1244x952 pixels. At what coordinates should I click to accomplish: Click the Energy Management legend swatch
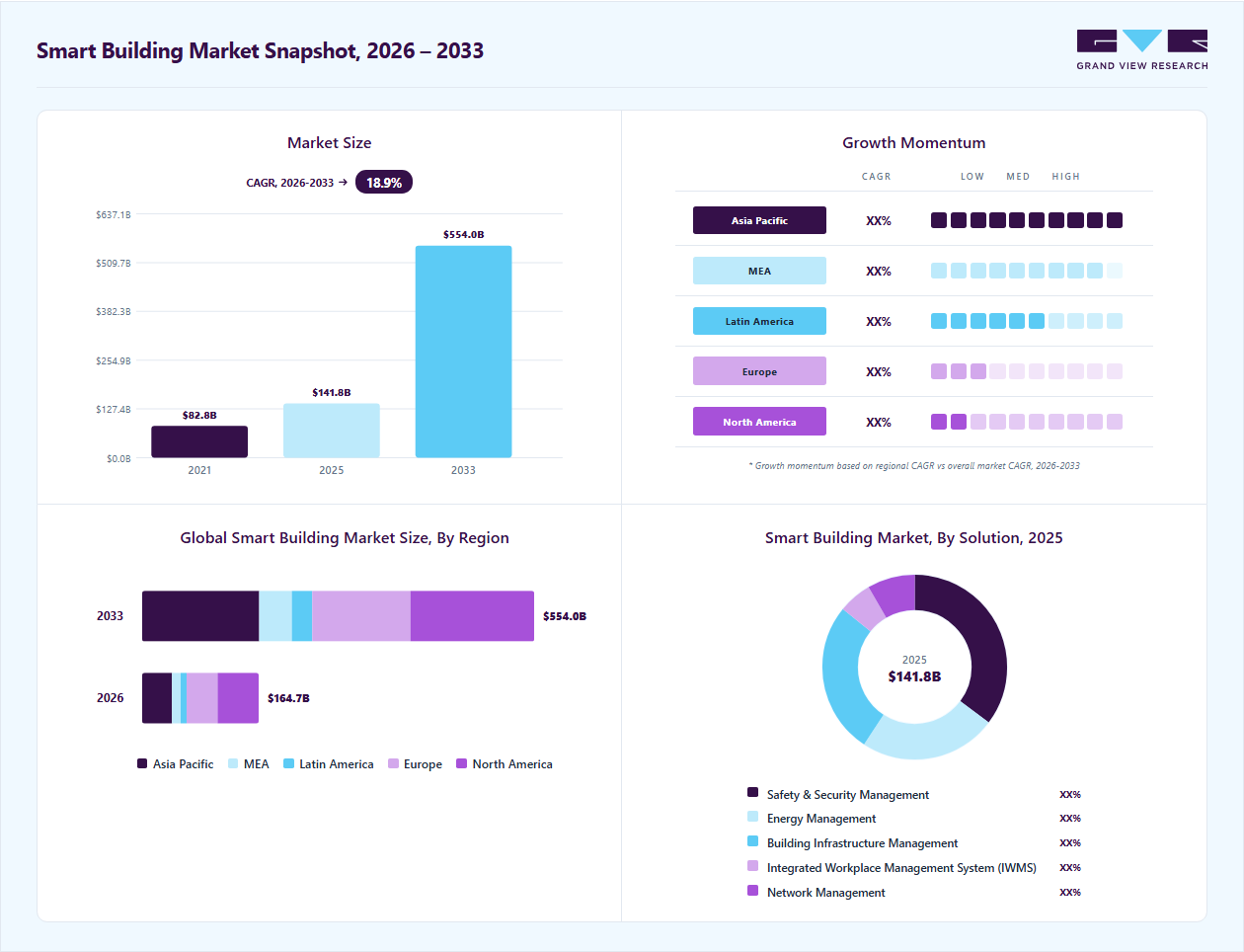(752, 817)
